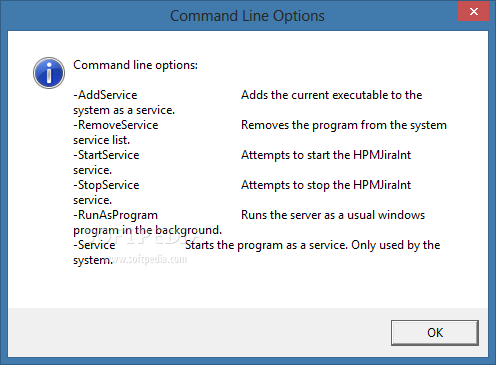Select the -StartService option text
This screenshot has width=496, height=365.
tap(106, 155)
